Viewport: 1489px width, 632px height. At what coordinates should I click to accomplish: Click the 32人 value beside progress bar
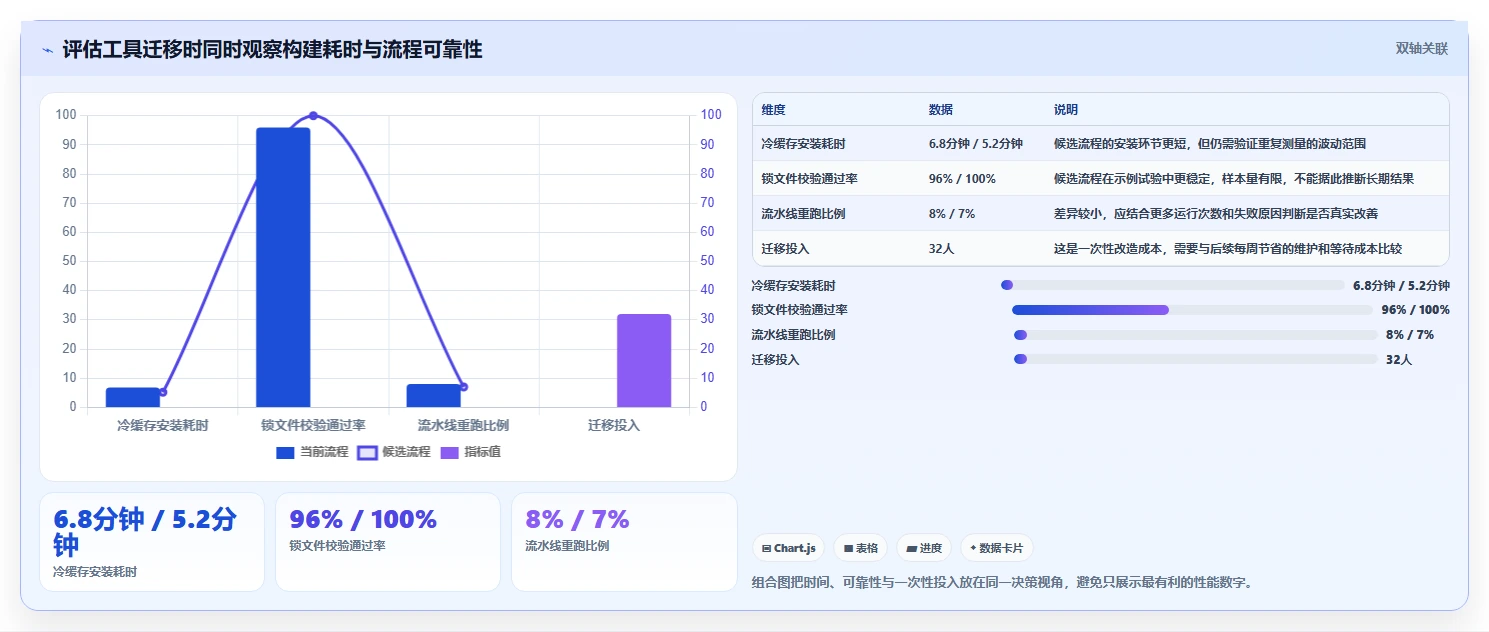click(x=1398, y=360)
